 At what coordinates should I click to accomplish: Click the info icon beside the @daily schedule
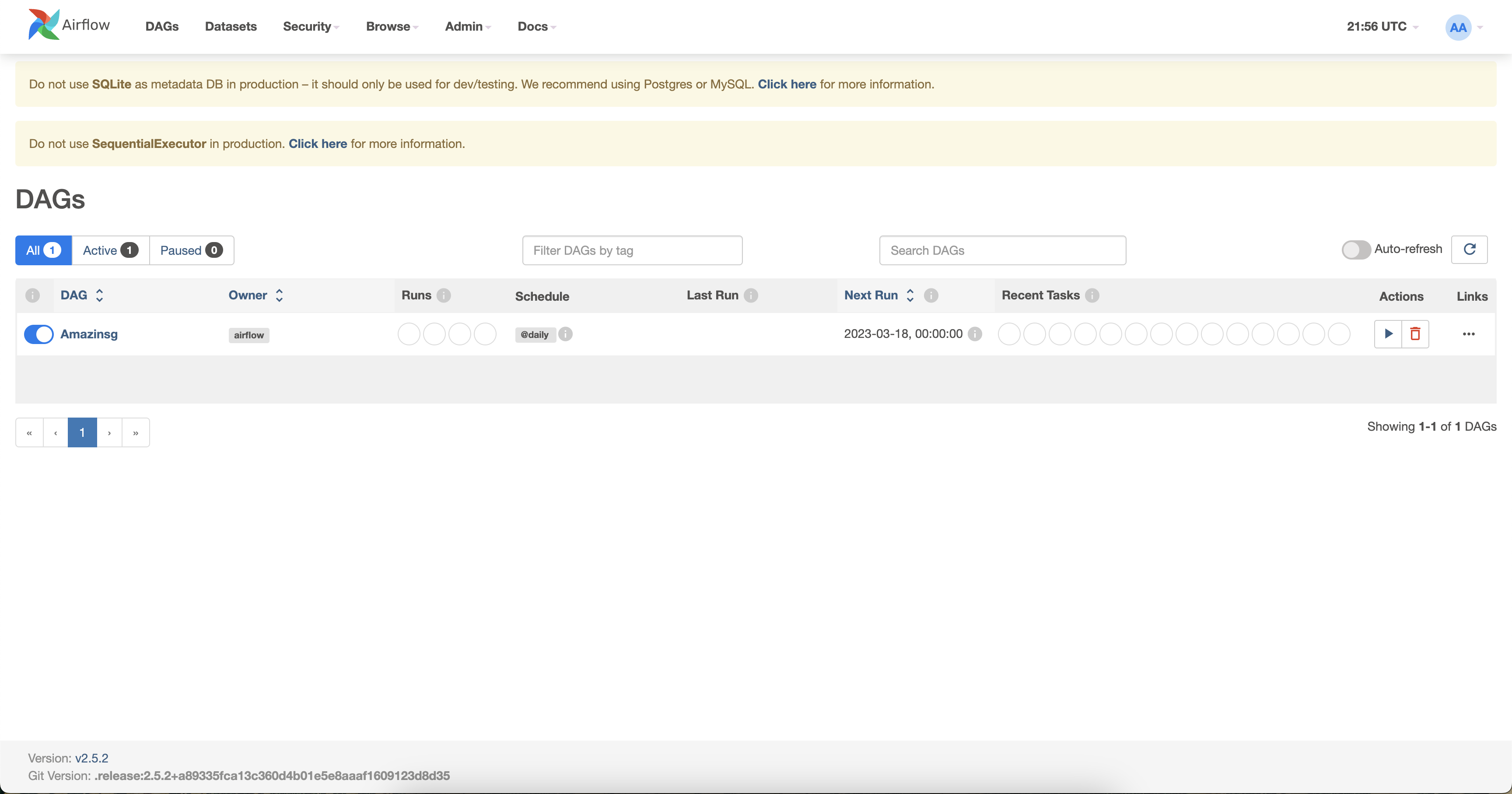click(x=565, y=334)
